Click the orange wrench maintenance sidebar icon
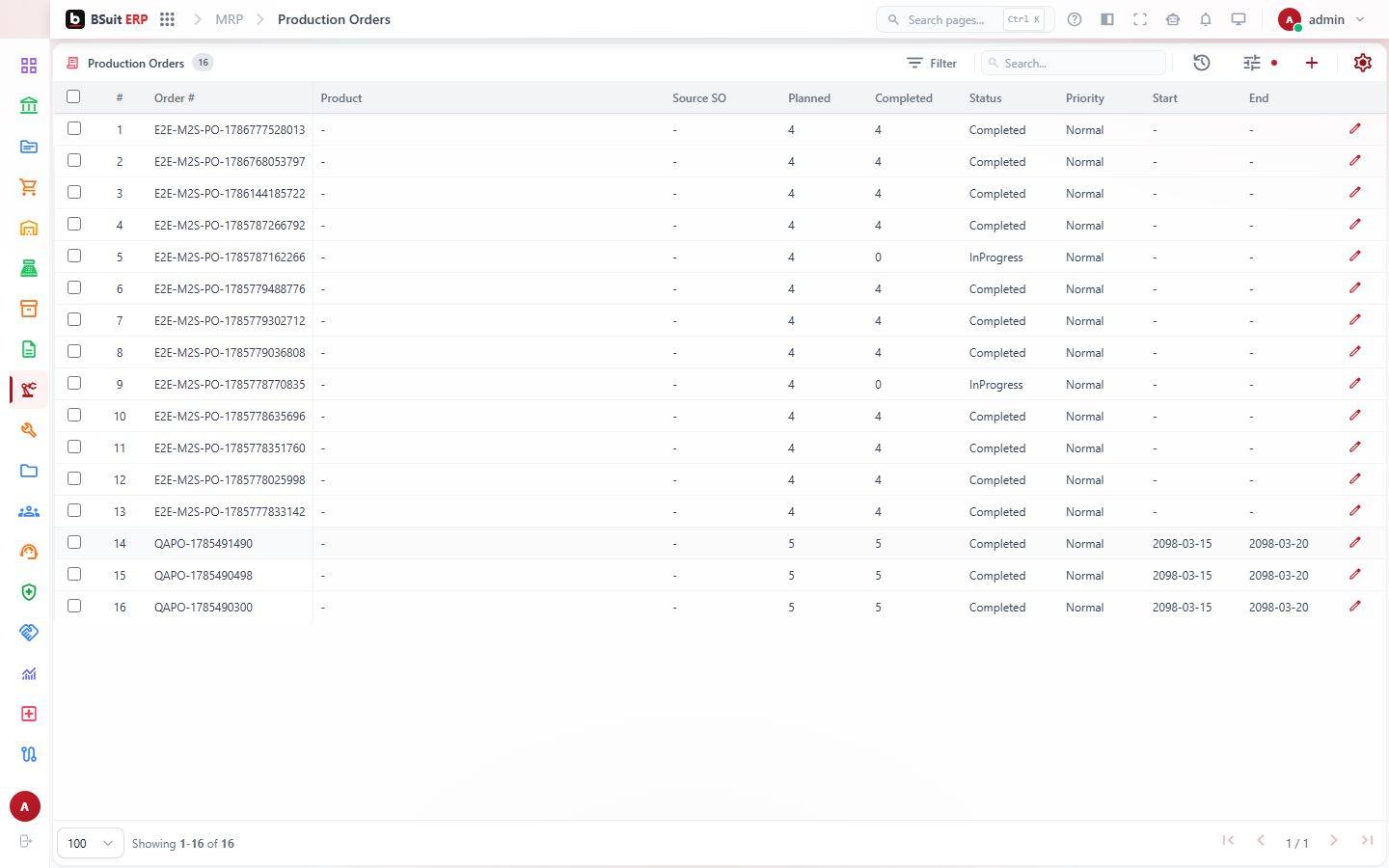The image size is (1389, 868). (x=29, y=430)
